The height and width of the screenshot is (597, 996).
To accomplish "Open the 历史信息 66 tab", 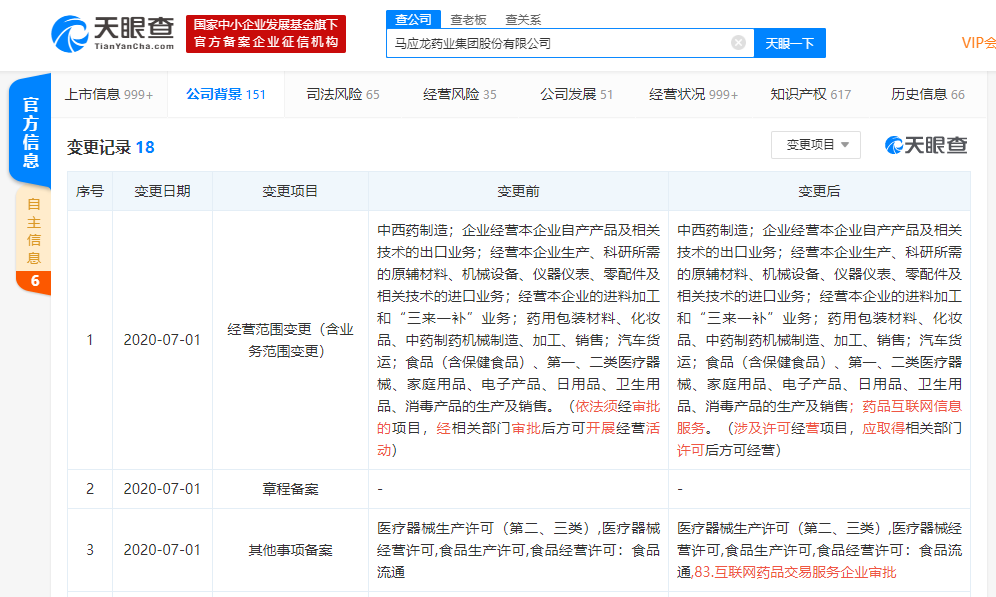I will click(927, 95).
